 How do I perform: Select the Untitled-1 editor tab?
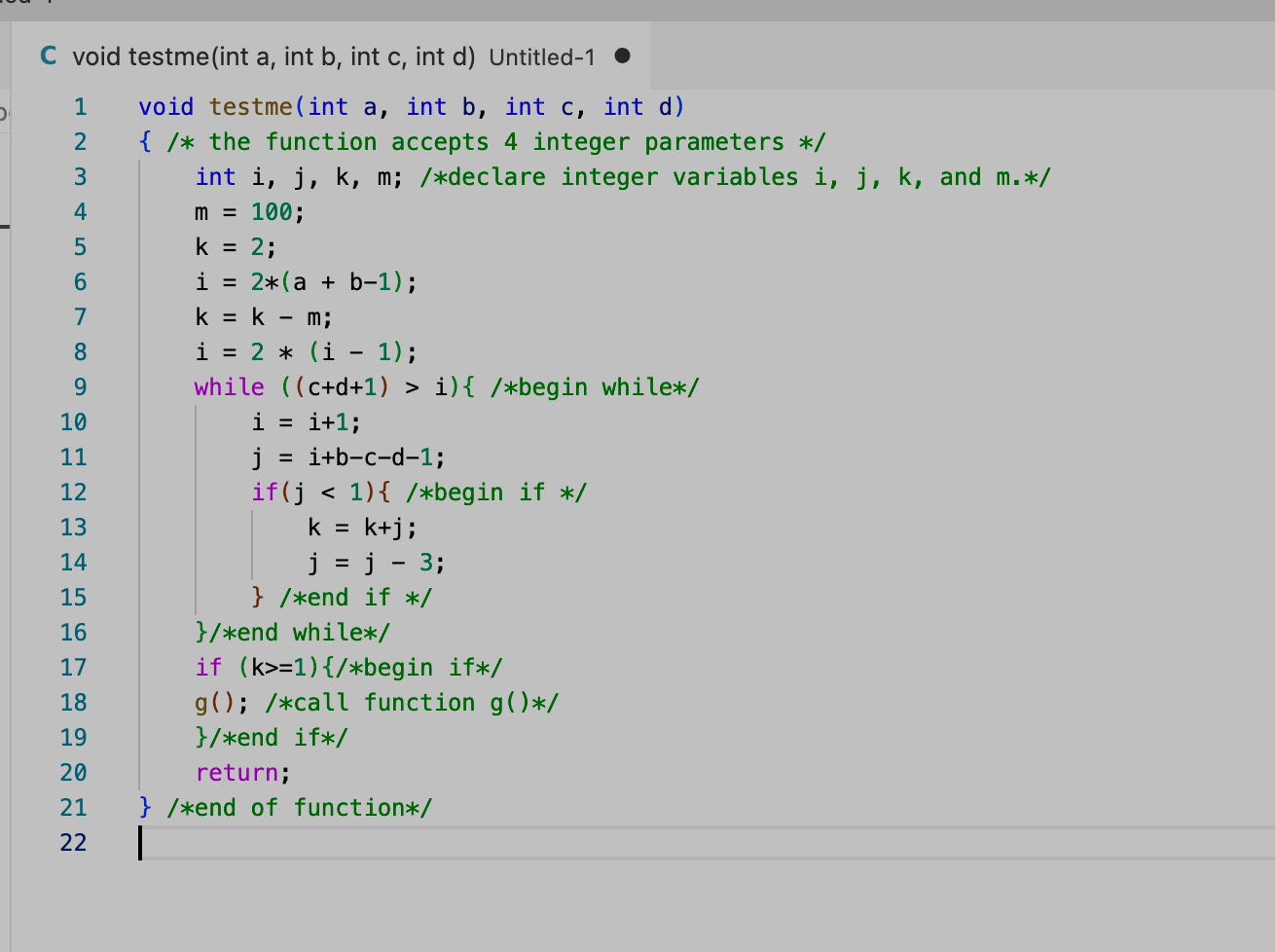click(x=540, y=56)
